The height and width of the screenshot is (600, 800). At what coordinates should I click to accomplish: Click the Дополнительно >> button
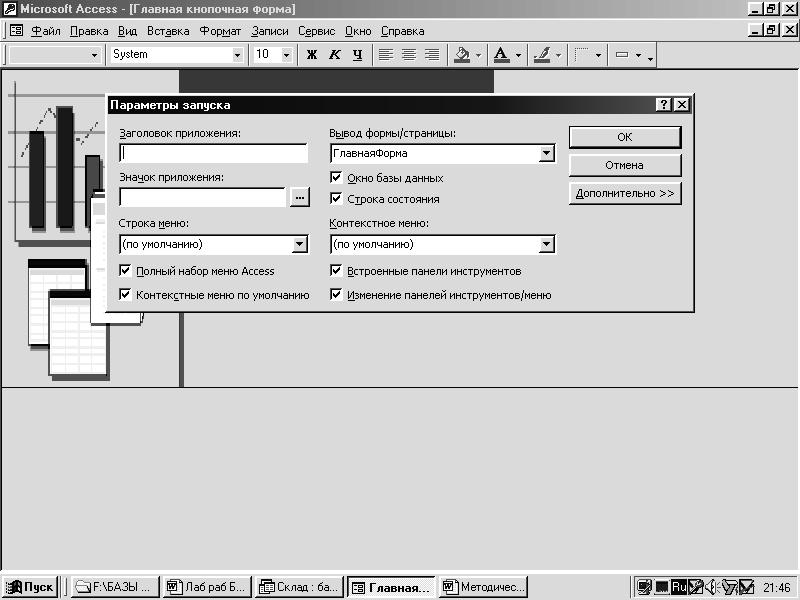point(625,193)
